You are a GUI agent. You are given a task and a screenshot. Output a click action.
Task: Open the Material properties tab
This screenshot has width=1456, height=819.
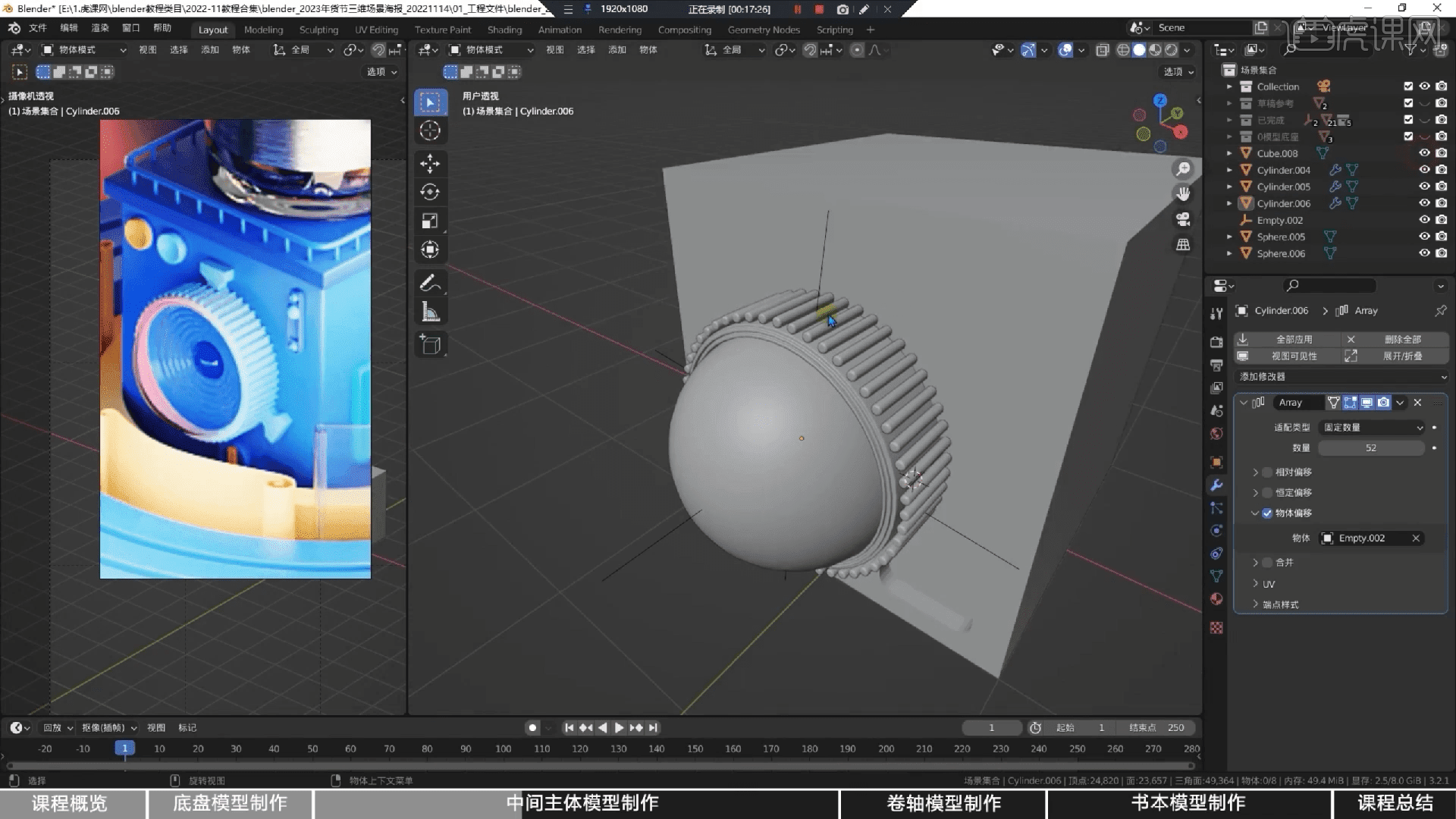[1216, 599]
